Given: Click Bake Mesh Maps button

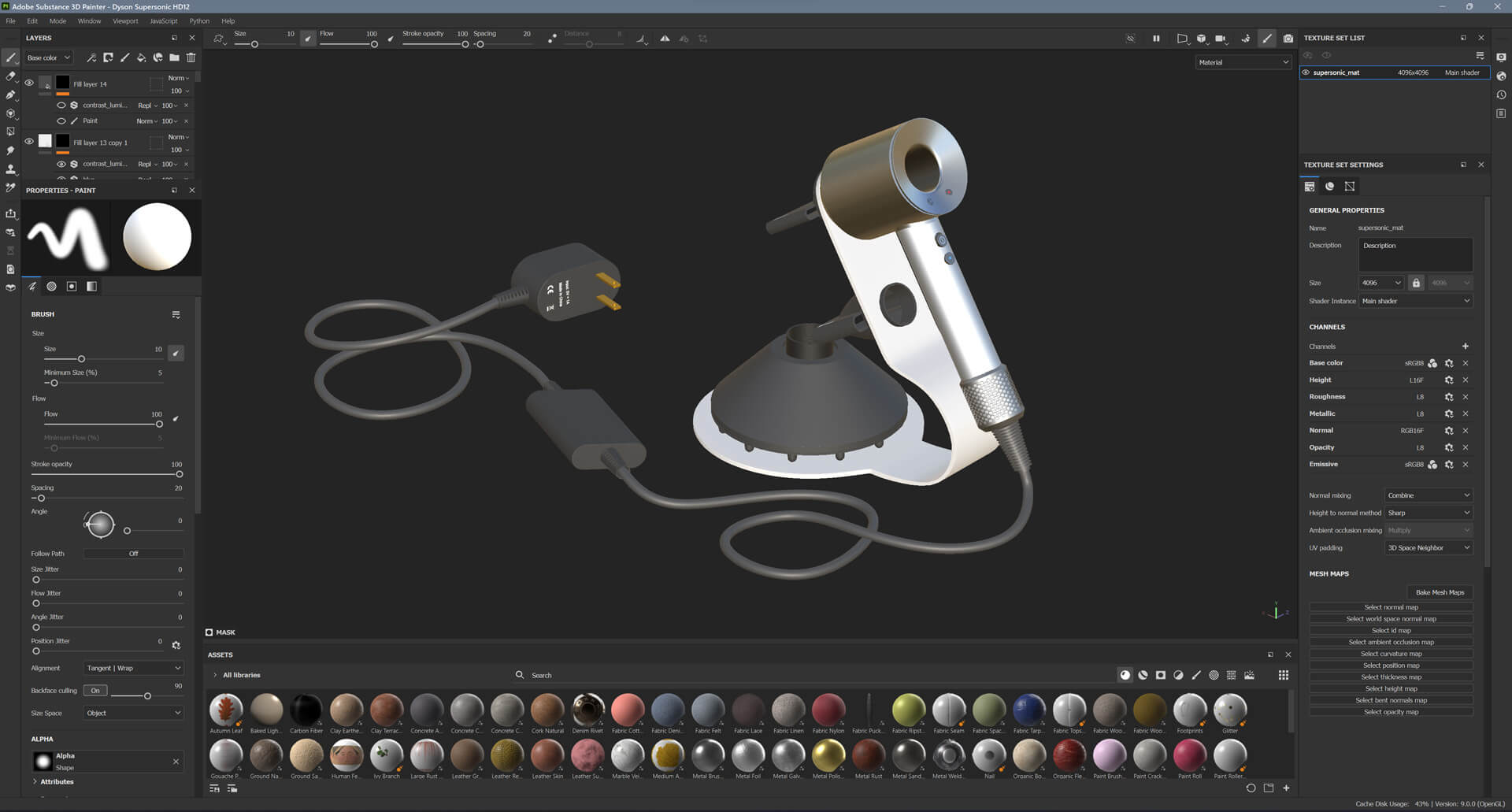Looking at the screenshot, I should tap(1440, 592).
